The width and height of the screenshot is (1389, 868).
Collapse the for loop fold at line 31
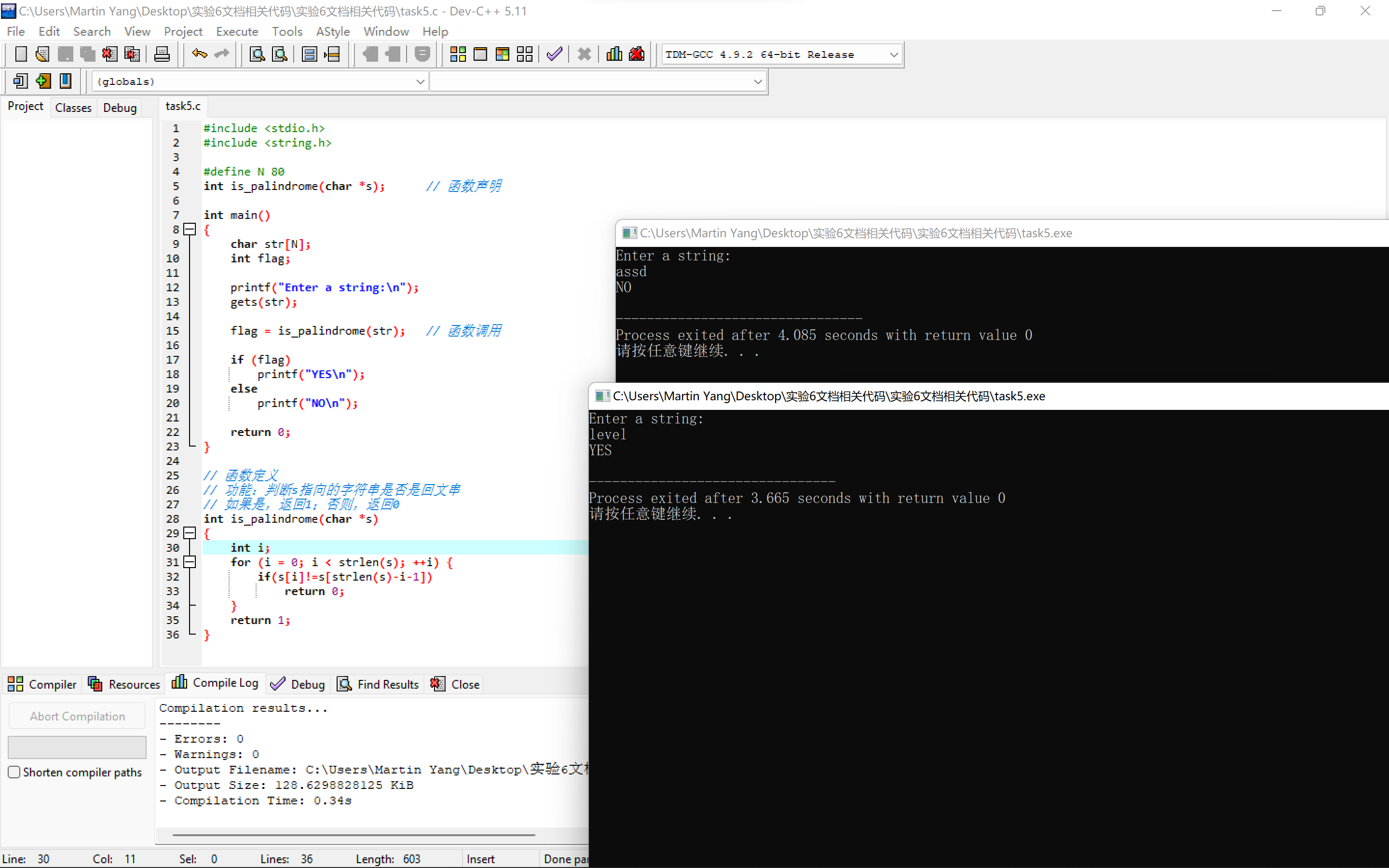[190, 562]
